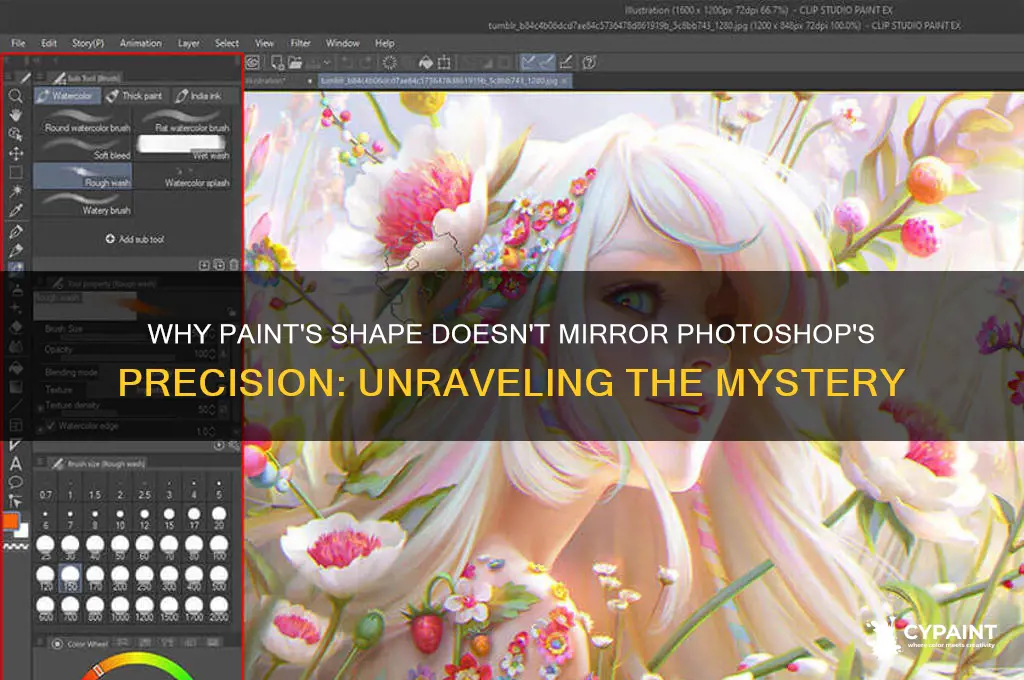Click the Scale/Rotate transform icon
1024x680 pixels.
point(444,62)
